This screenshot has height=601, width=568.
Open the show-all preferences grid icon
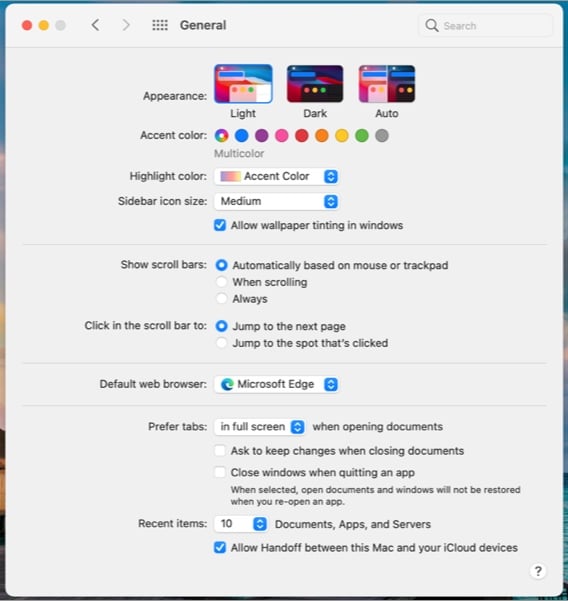click(x=160, y=25)
